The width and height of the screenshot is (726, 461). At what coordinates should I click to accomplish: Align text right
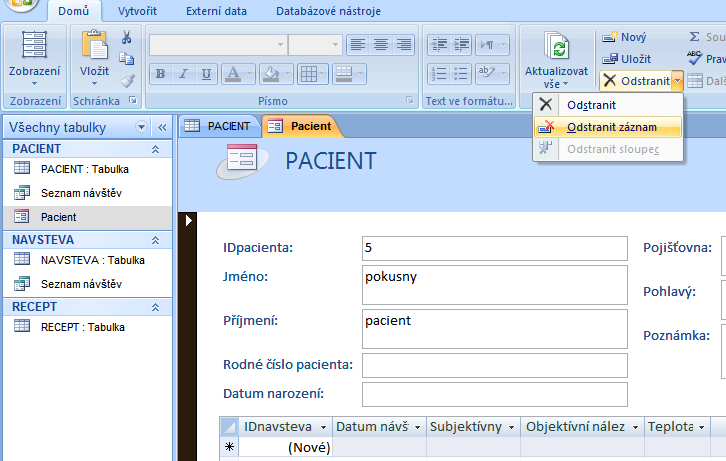[x=404, y=45]
